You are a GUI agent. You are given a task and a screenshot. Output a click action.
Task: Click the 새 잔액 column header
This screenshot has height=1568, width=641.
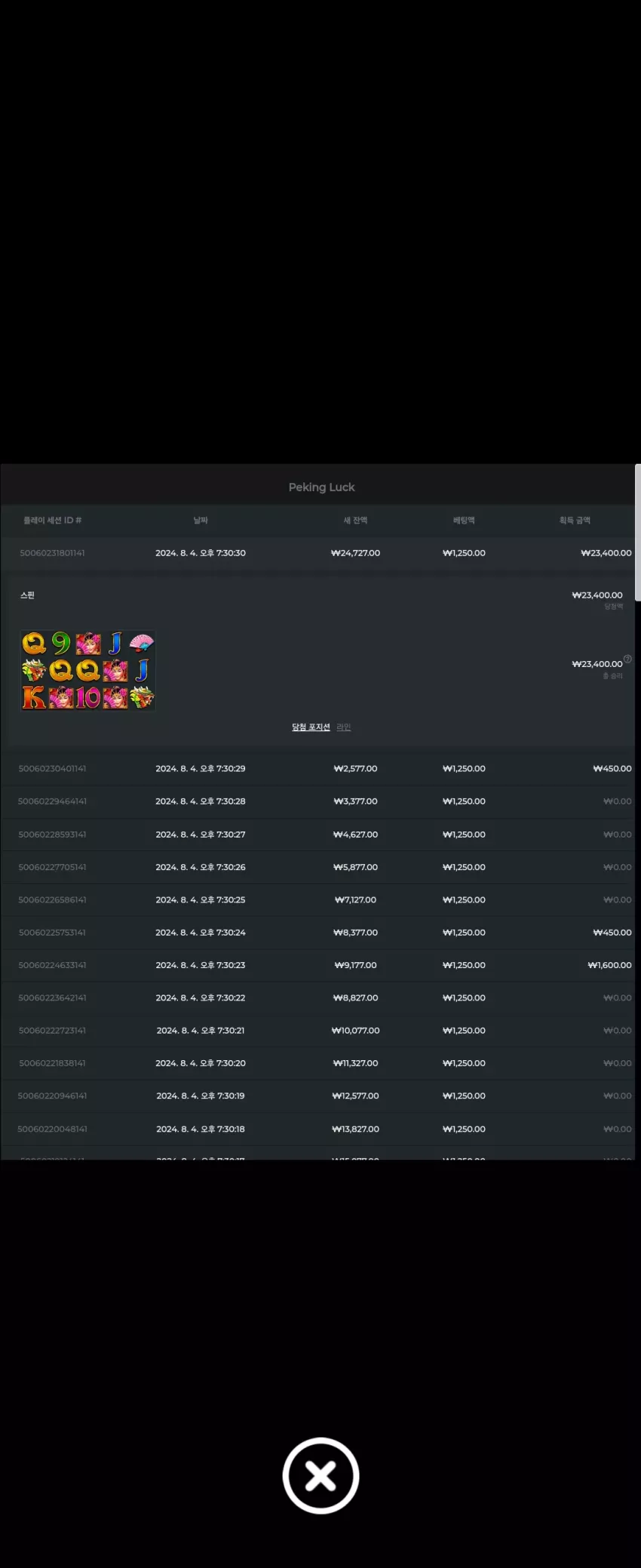coord(355,520)
